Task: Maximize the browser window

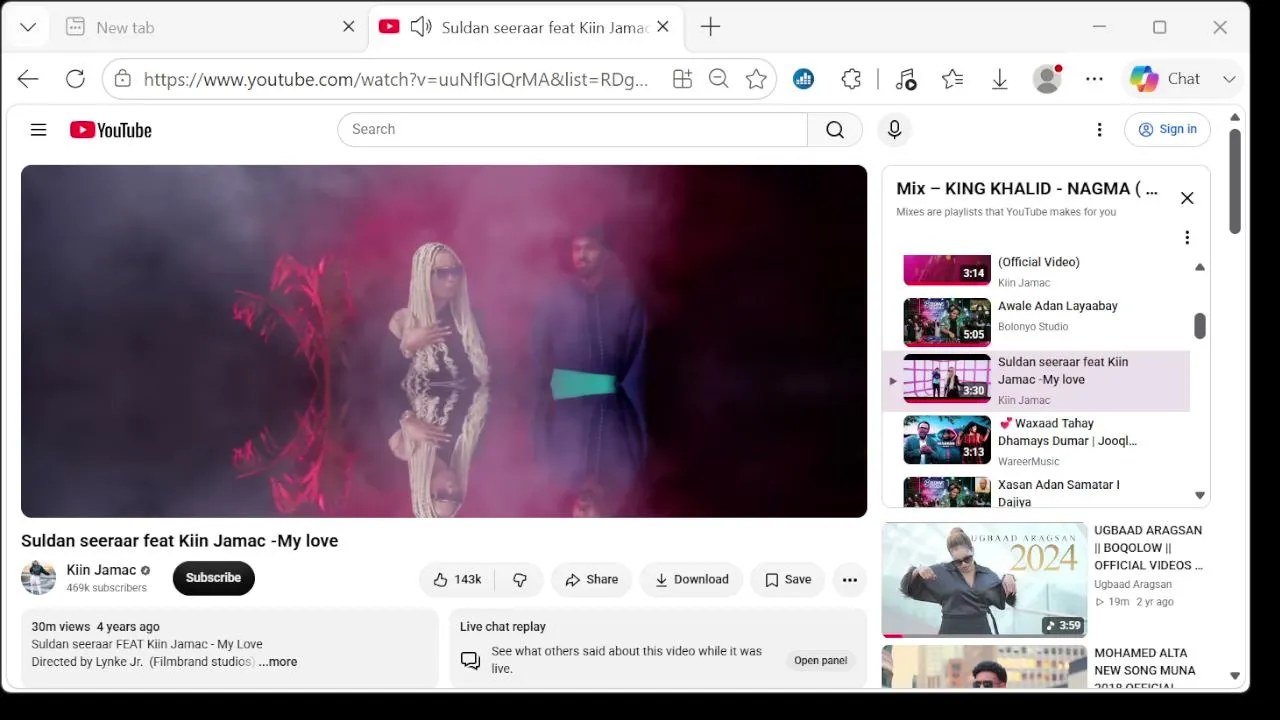Action: click(1159, 27)
